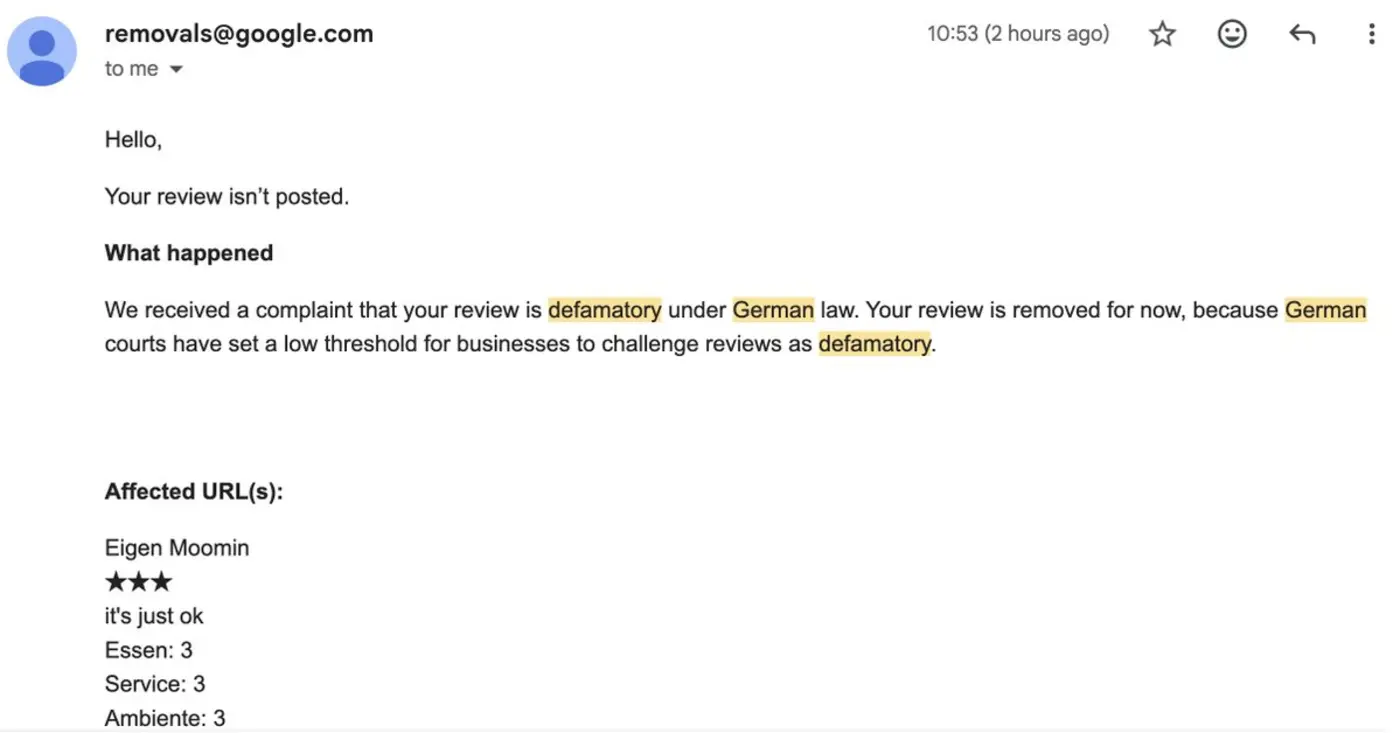
Task: Click the 'What happened' heading
Action: (x=189, y=253)
